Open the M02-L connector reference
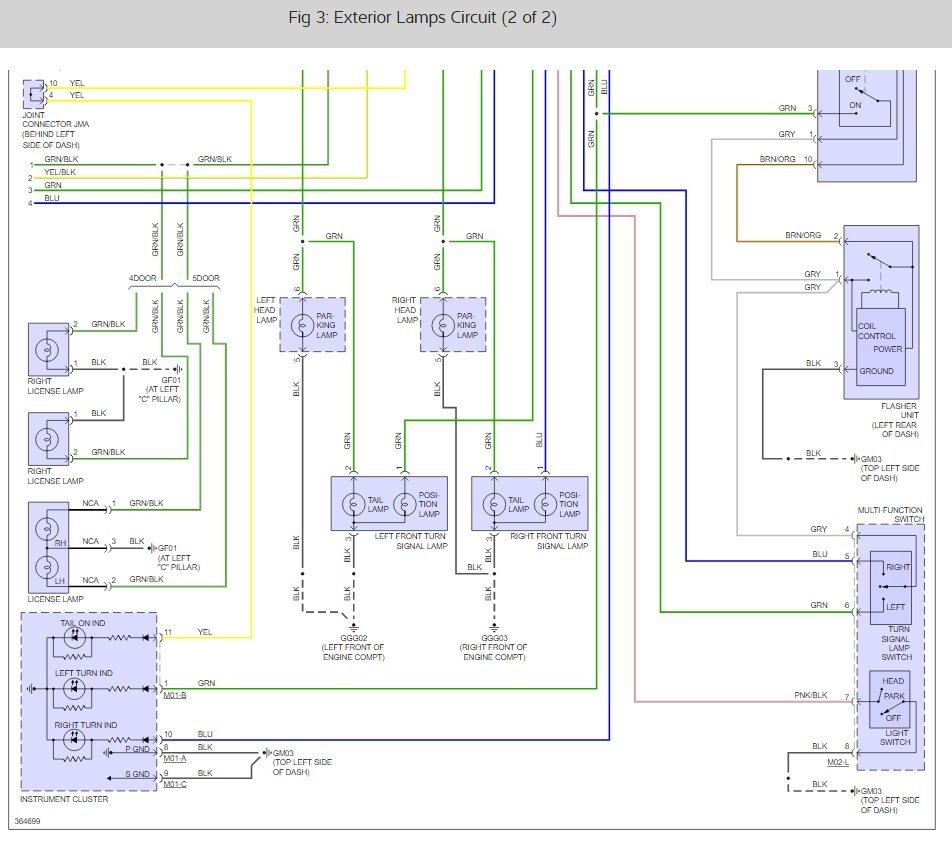This screenshot has width=952, height=844. coord(838,762)
